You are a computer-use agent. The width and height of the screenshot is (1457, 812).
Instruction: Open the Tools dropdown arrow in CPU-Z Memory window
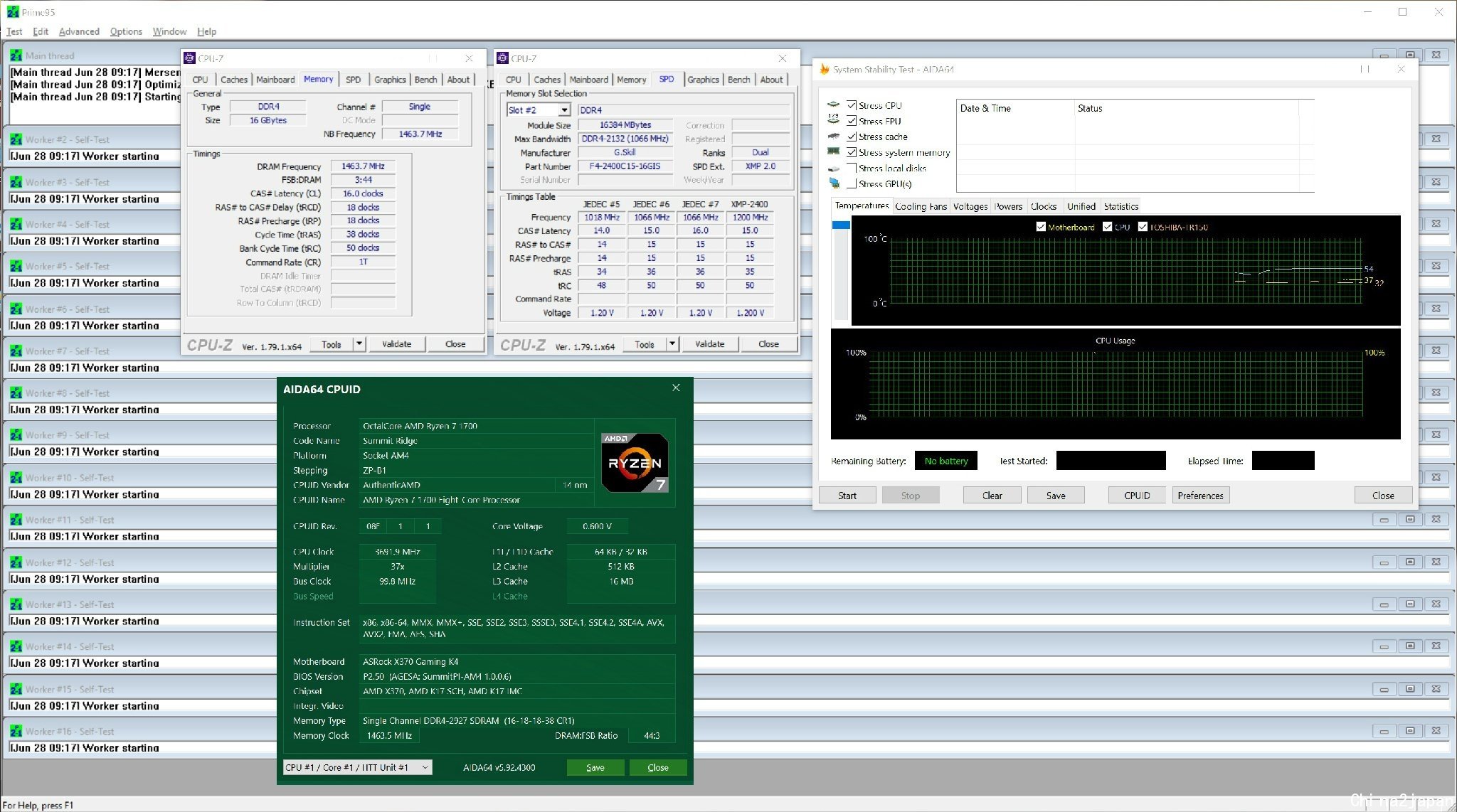(359, 344)
